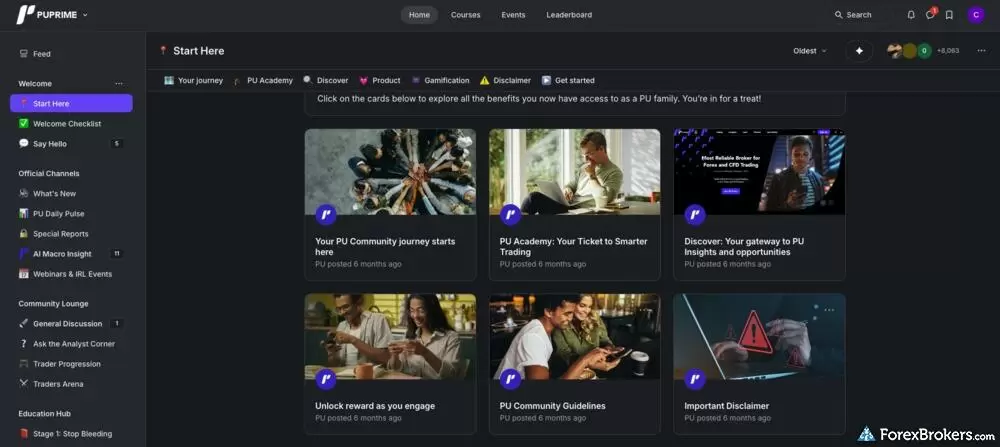Click 'Important Disclaimer' title
Image resolution: width=1000 pixels, height=447 pixels.
[726, 406]
